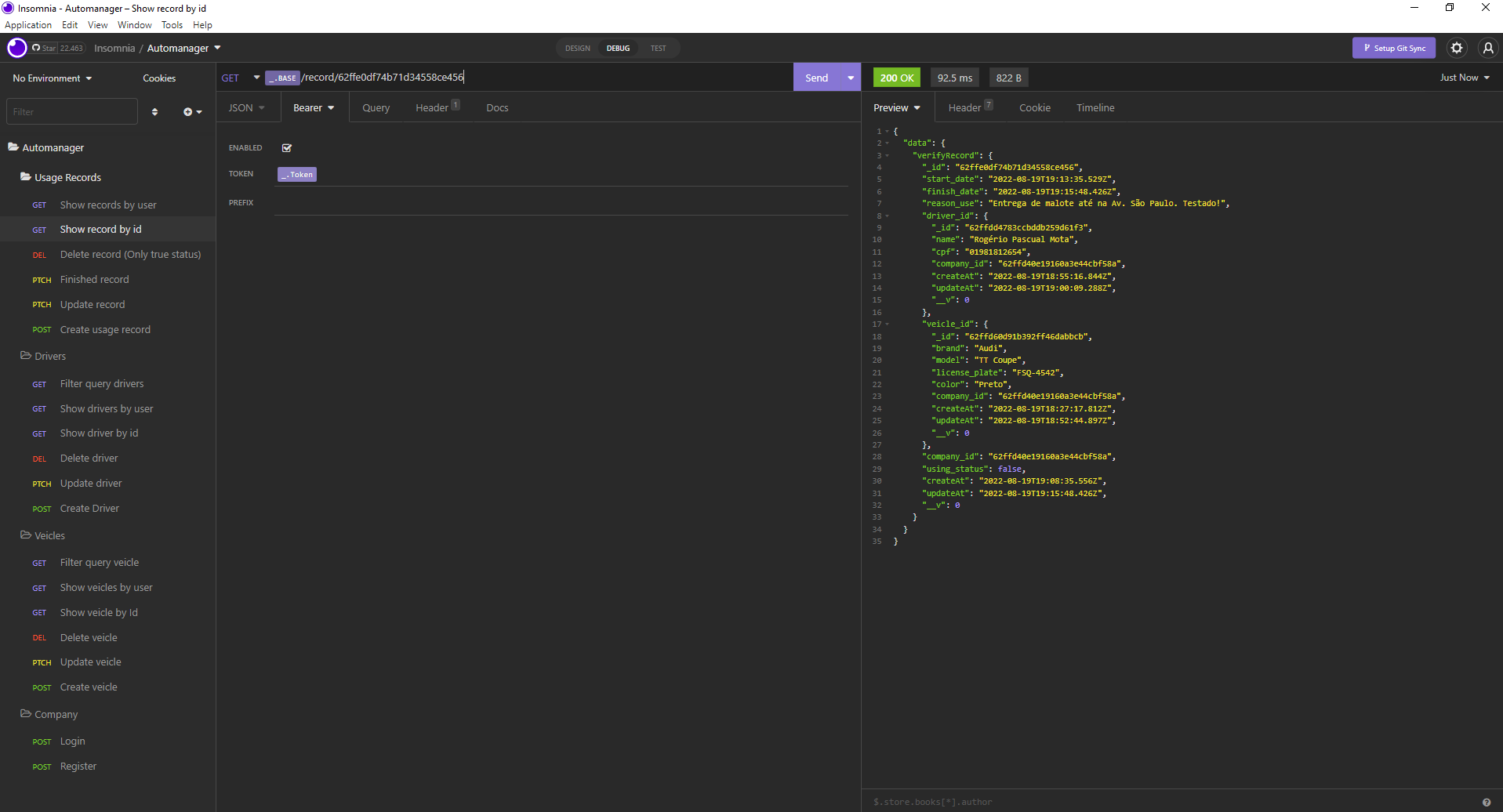The image size is (1503, 812).
Task: Click the _.Token environment tag
Action: [296, 174]
